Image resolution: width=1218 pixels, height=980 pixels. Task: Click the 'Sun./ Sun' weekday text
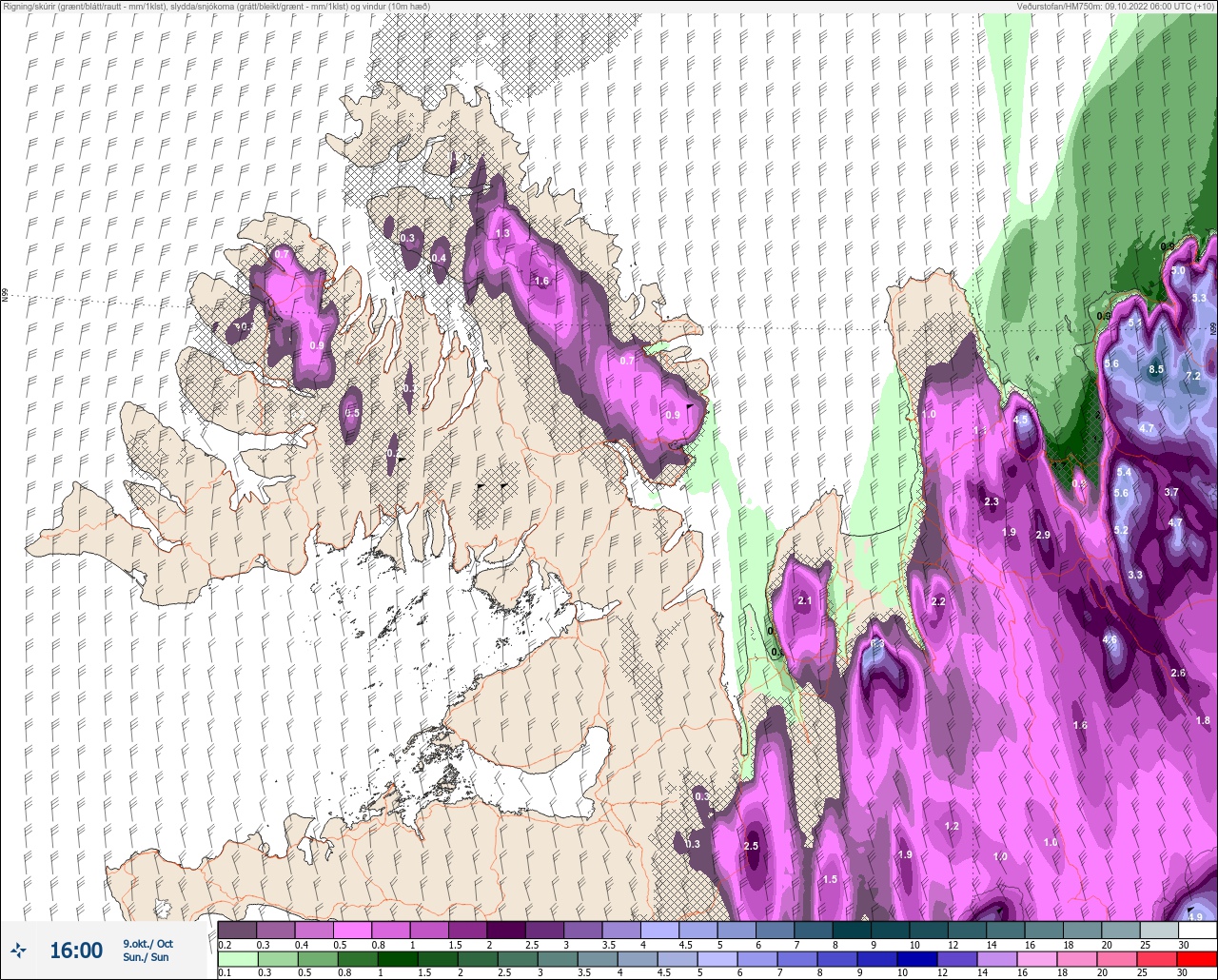click(x=146, y=957)
